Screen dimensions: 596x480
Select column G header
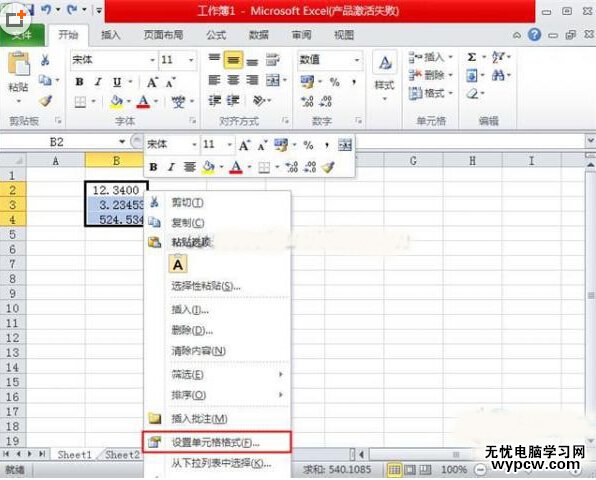tap(414, 161)
